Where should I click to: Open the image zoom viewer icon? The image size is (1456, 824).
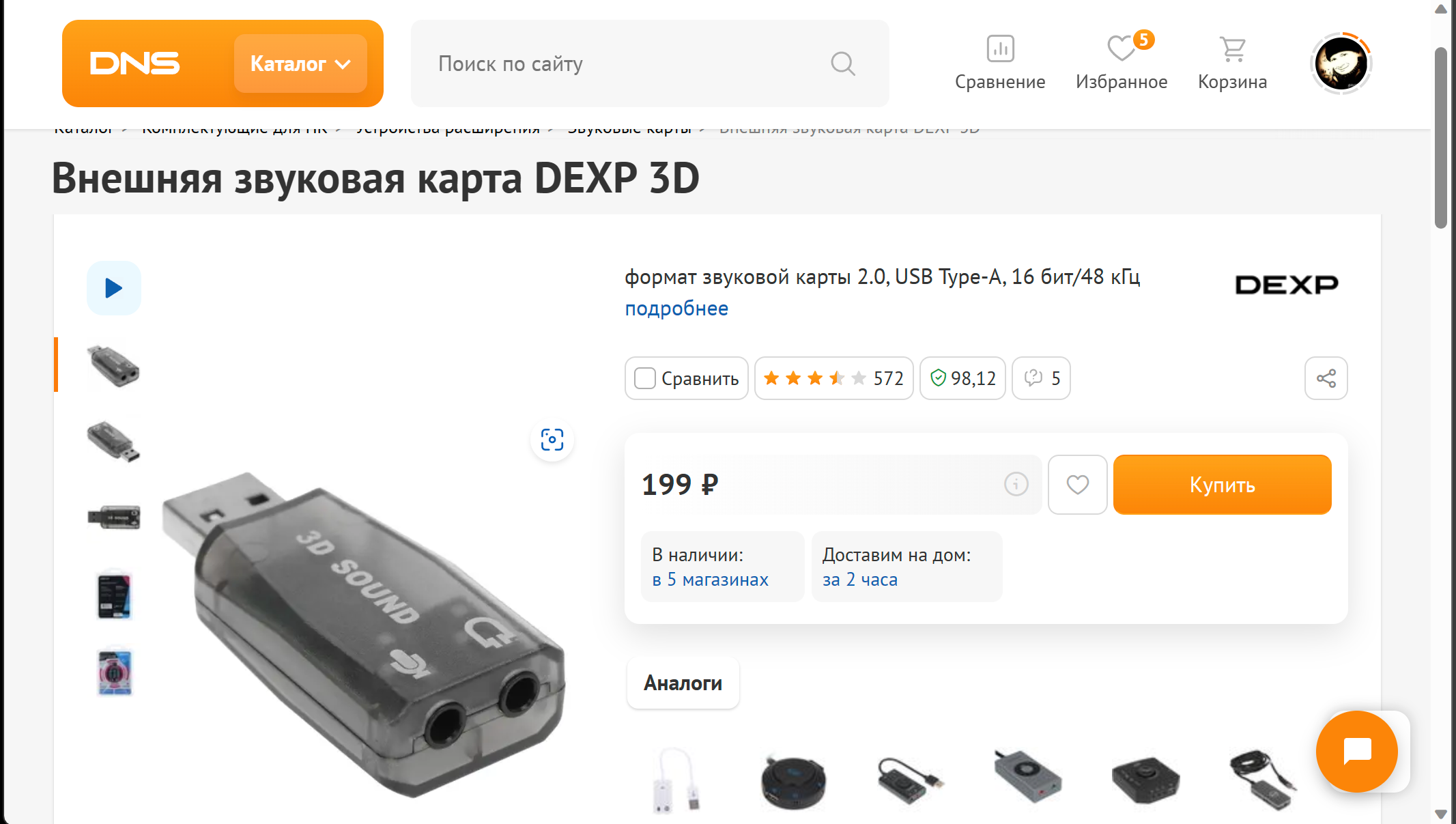(552, 440)
